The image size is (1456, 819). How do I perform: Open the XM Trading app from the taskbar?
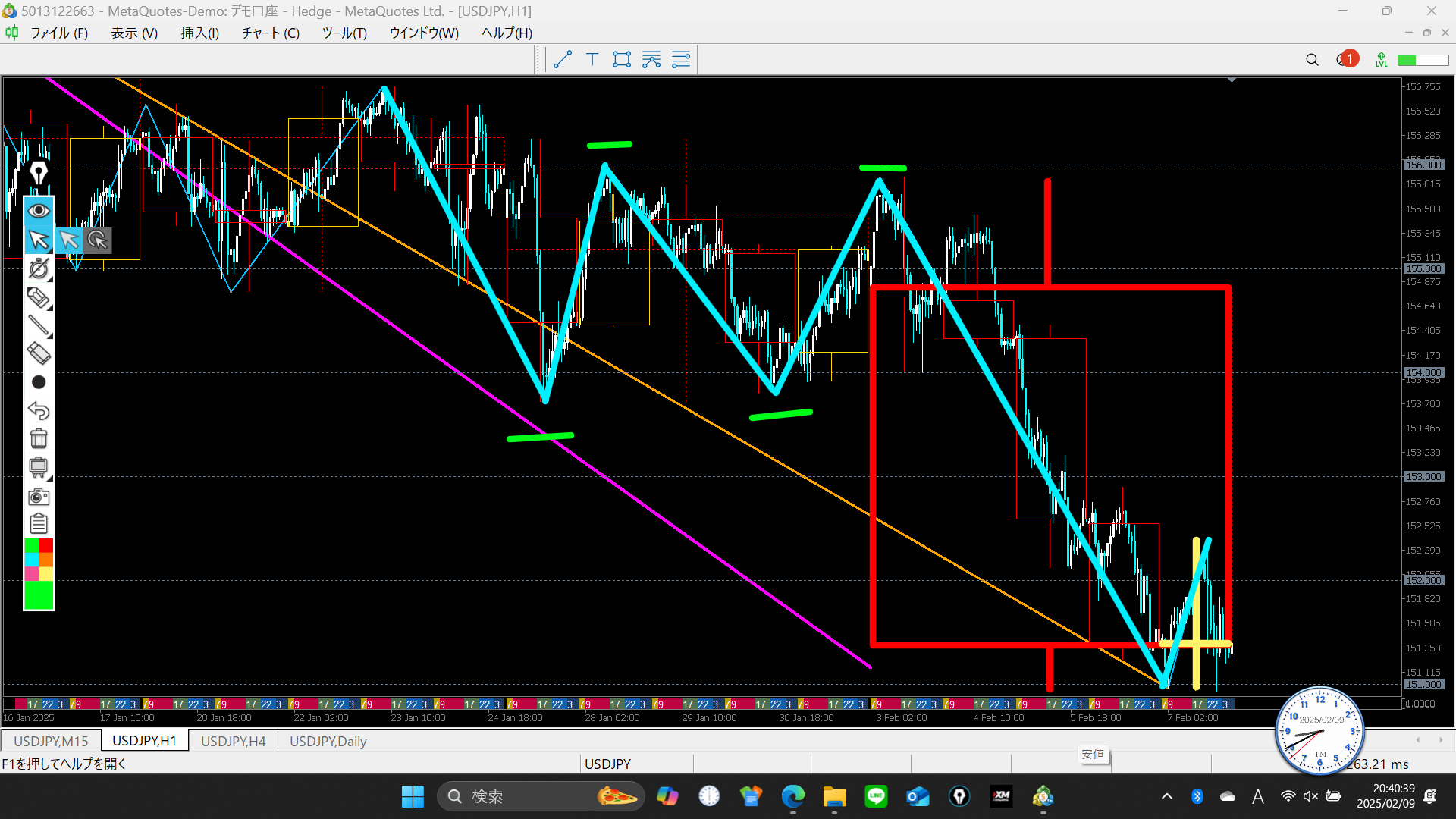(x=1001, y=796)
